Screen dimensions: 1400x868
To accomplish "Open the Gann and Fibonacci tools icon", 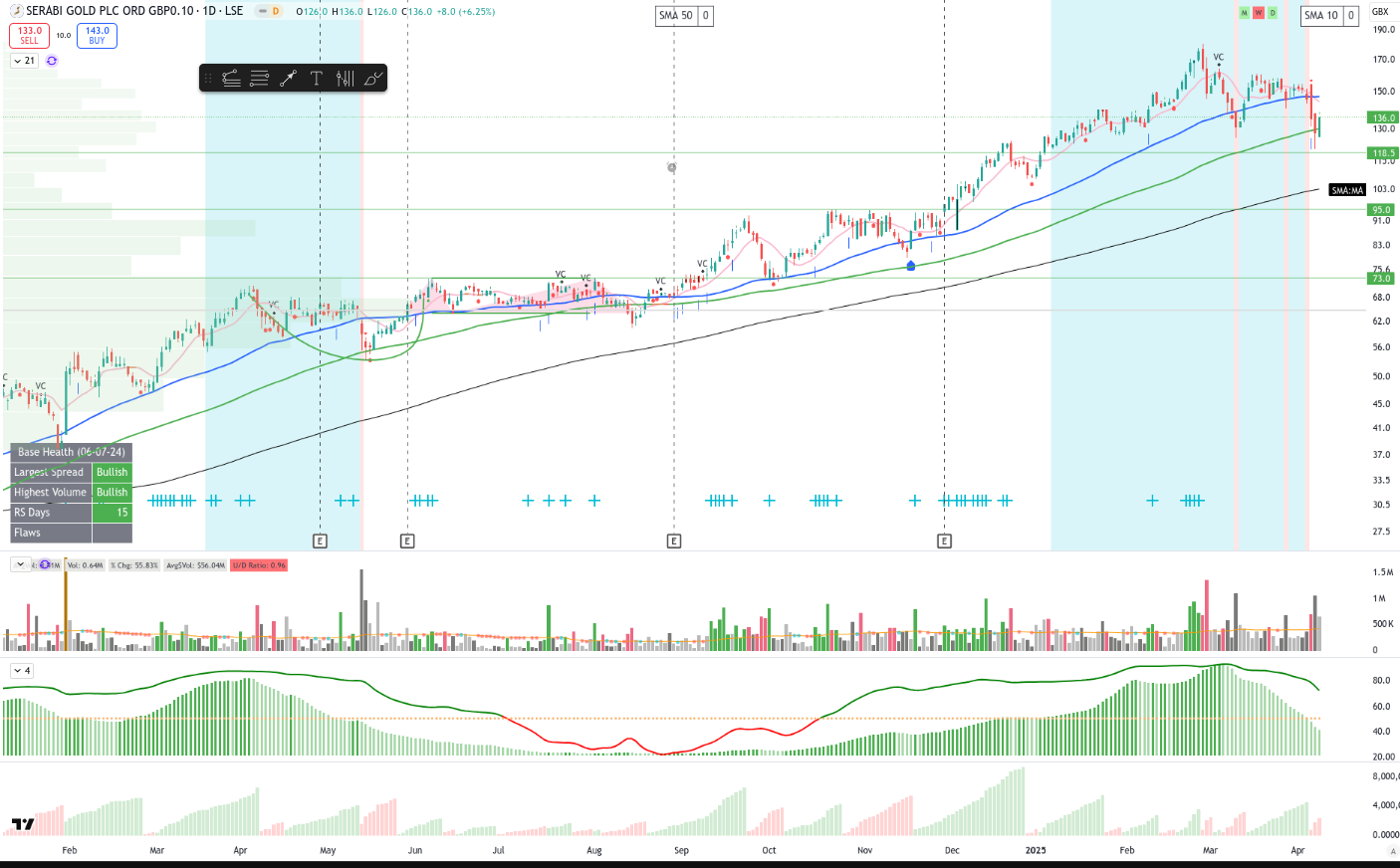I will pyautogui.click(x=259, y=79).
